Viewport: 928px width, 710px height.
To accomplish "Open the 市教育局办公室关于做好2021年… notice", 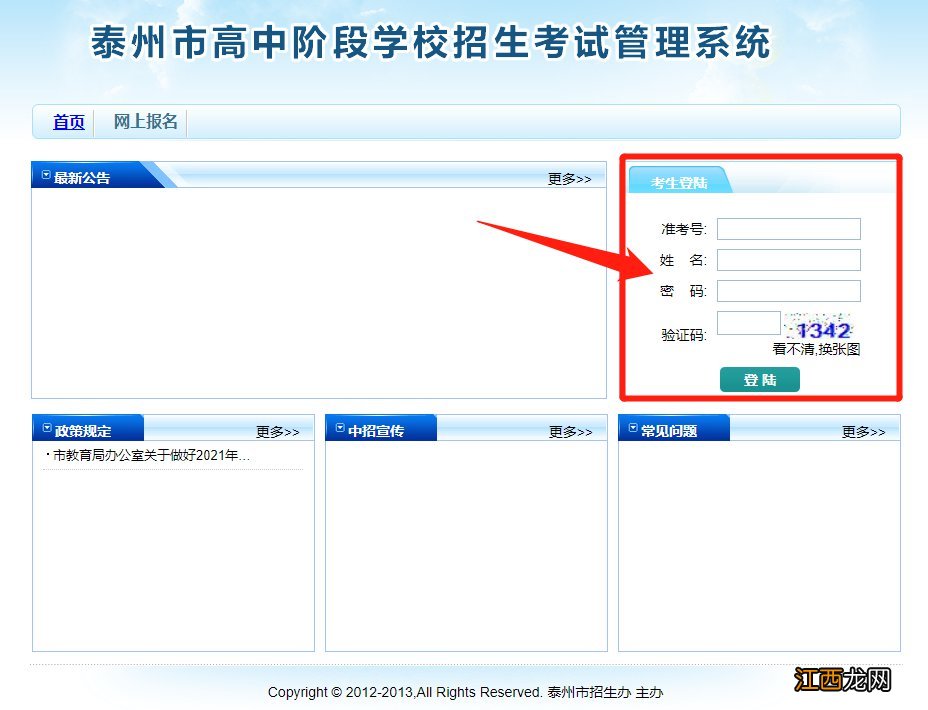I will tap(150, 456).
